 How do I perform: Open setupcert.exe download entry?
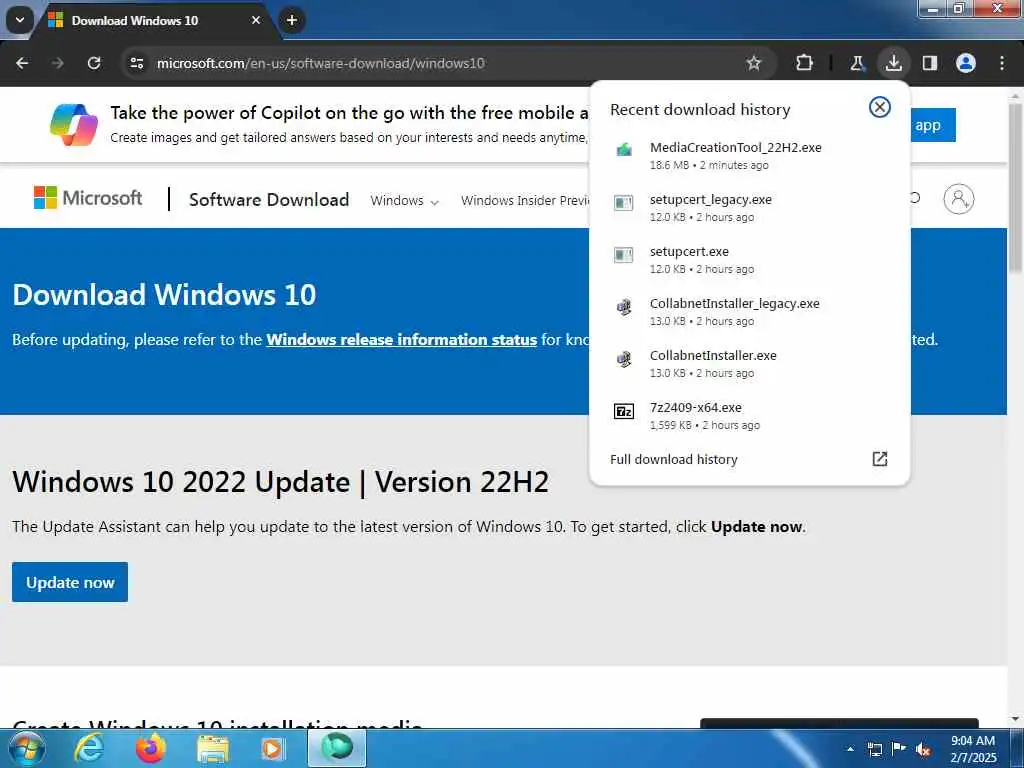[749, 259]
